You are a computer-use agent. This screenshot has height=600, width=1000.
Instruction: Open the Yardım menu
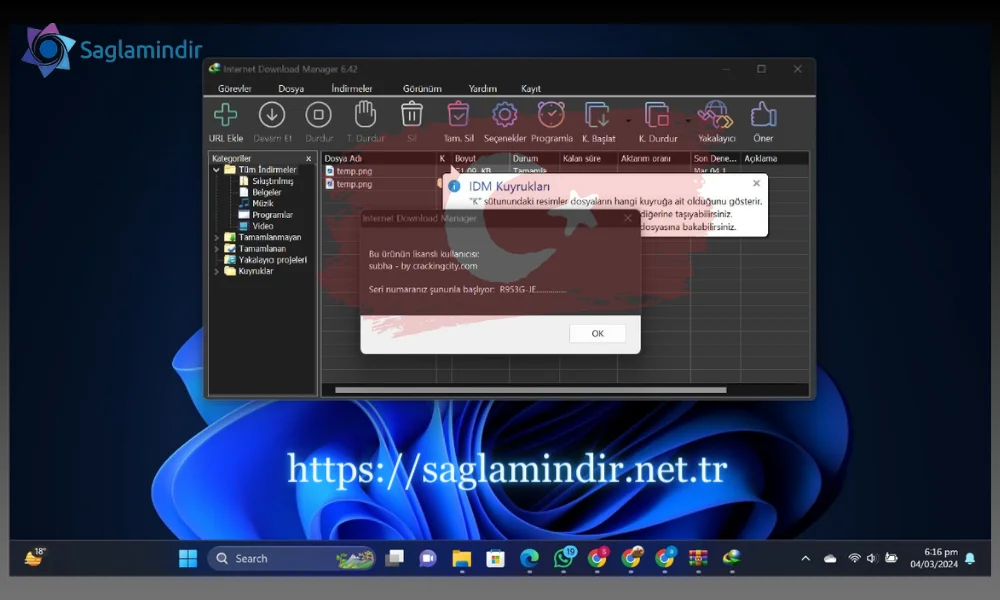[482, 89]
